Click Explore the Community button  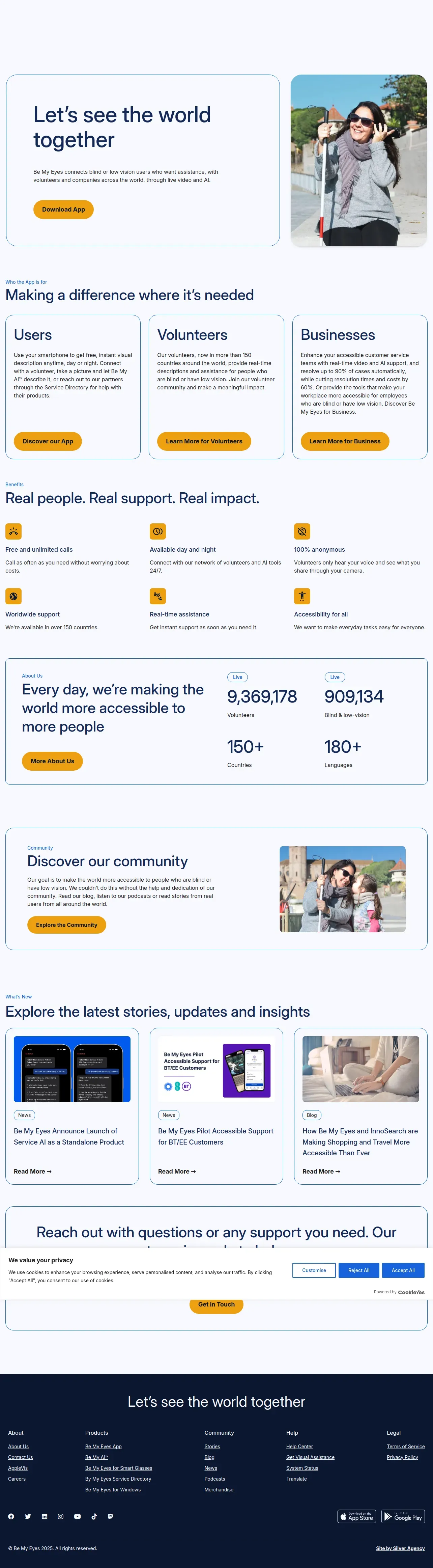[x=66, y=925]
